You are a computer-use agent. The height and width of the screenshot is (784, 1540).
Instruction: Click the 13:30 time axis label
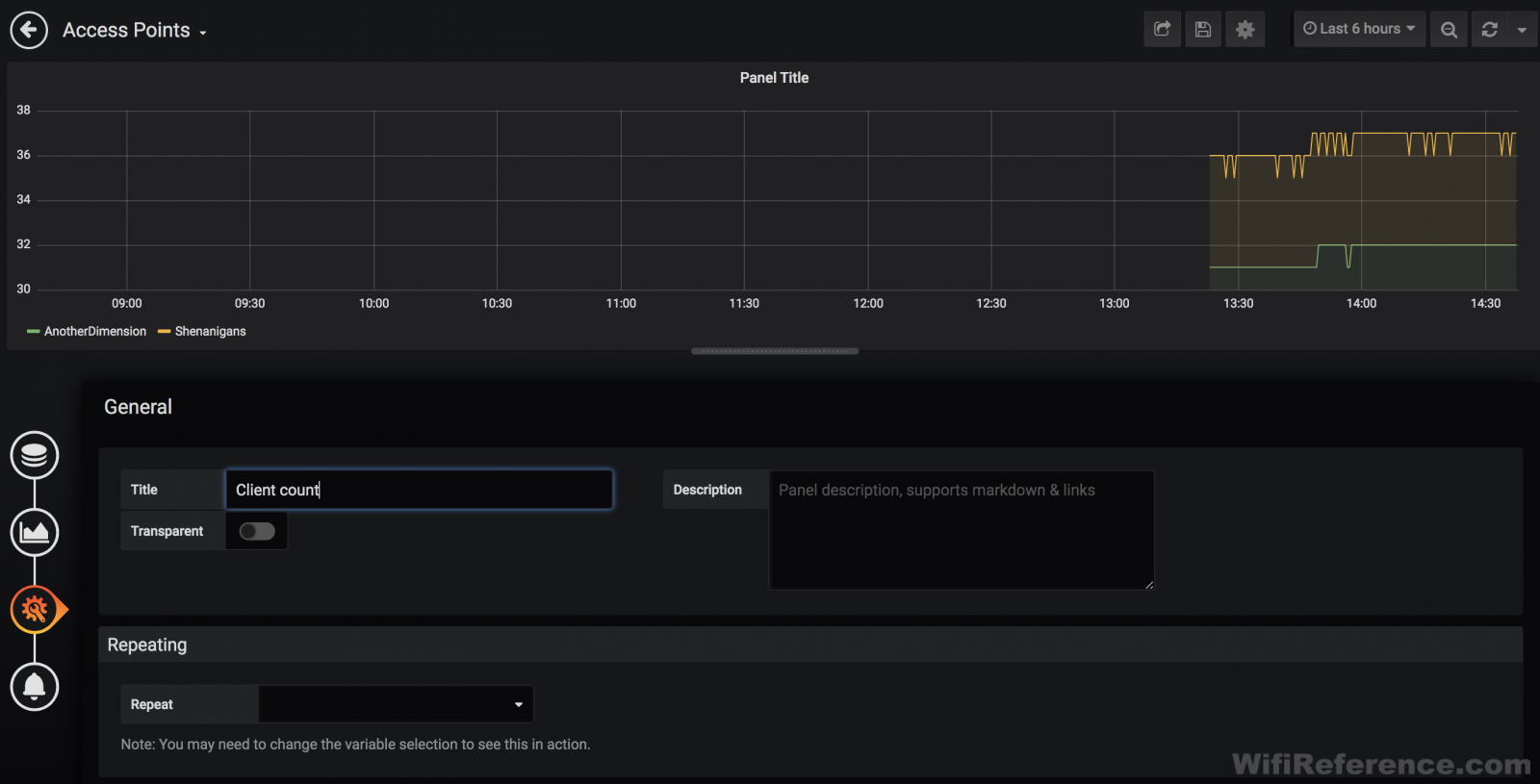click(x=1238, y=303)
